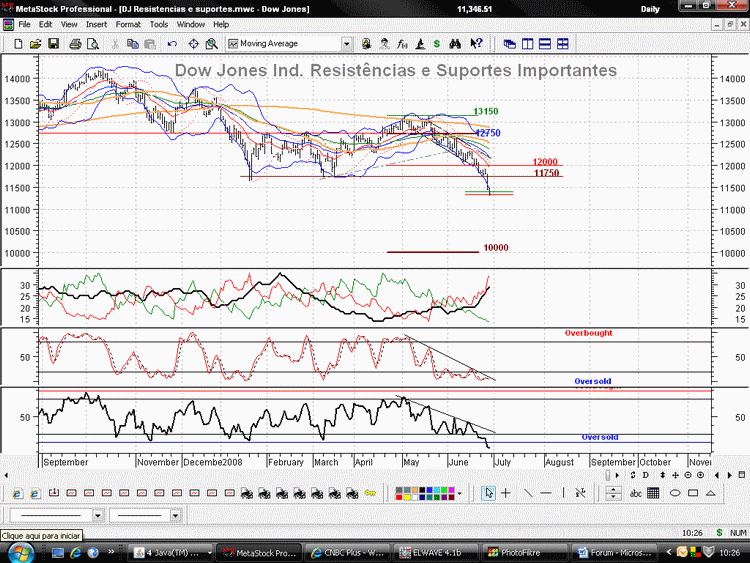
Task: Switch to the PhotoFiltre taskbar button
Action: [525, 552]
